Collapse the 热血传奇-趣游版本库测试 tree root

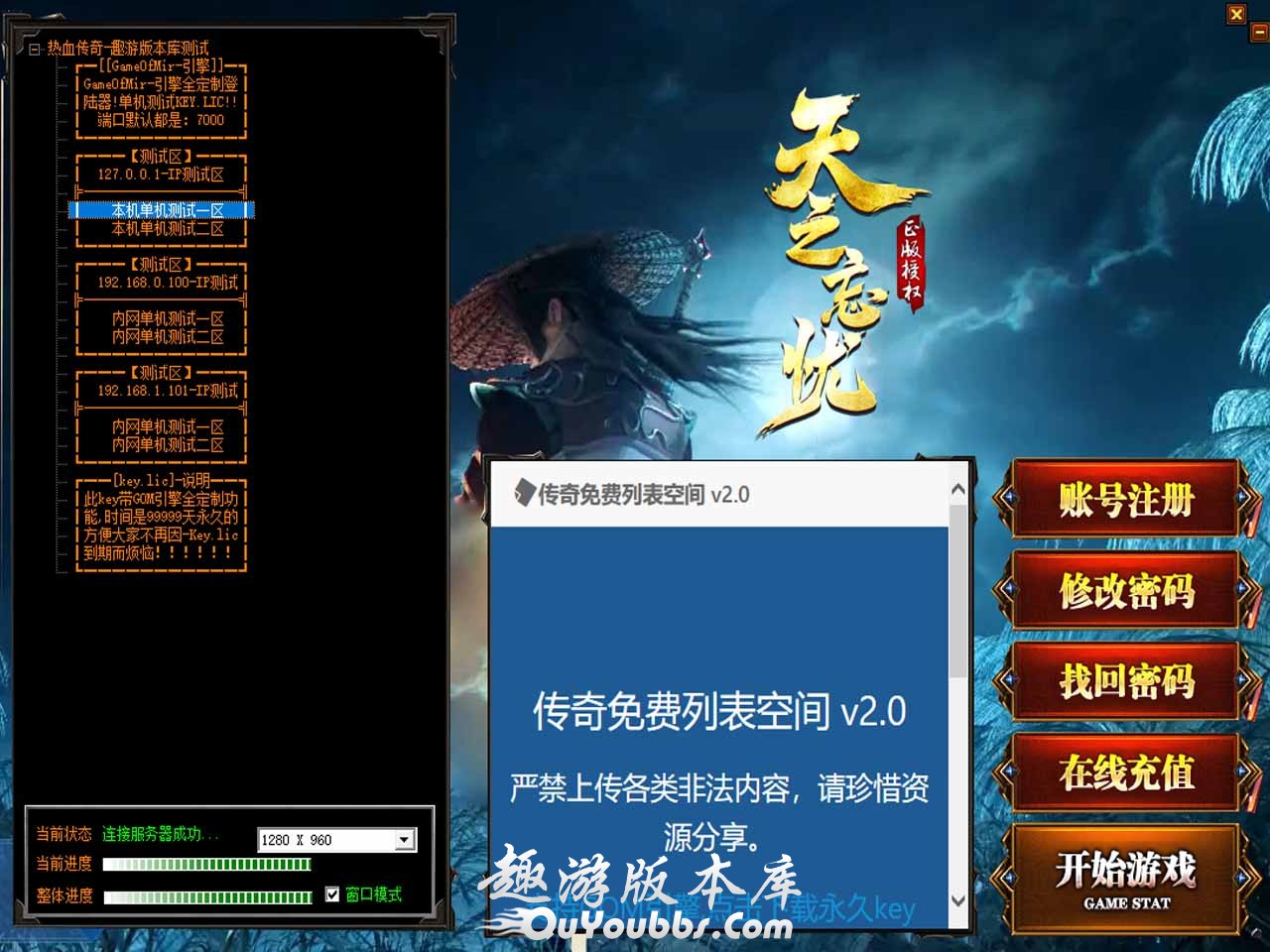35,48
